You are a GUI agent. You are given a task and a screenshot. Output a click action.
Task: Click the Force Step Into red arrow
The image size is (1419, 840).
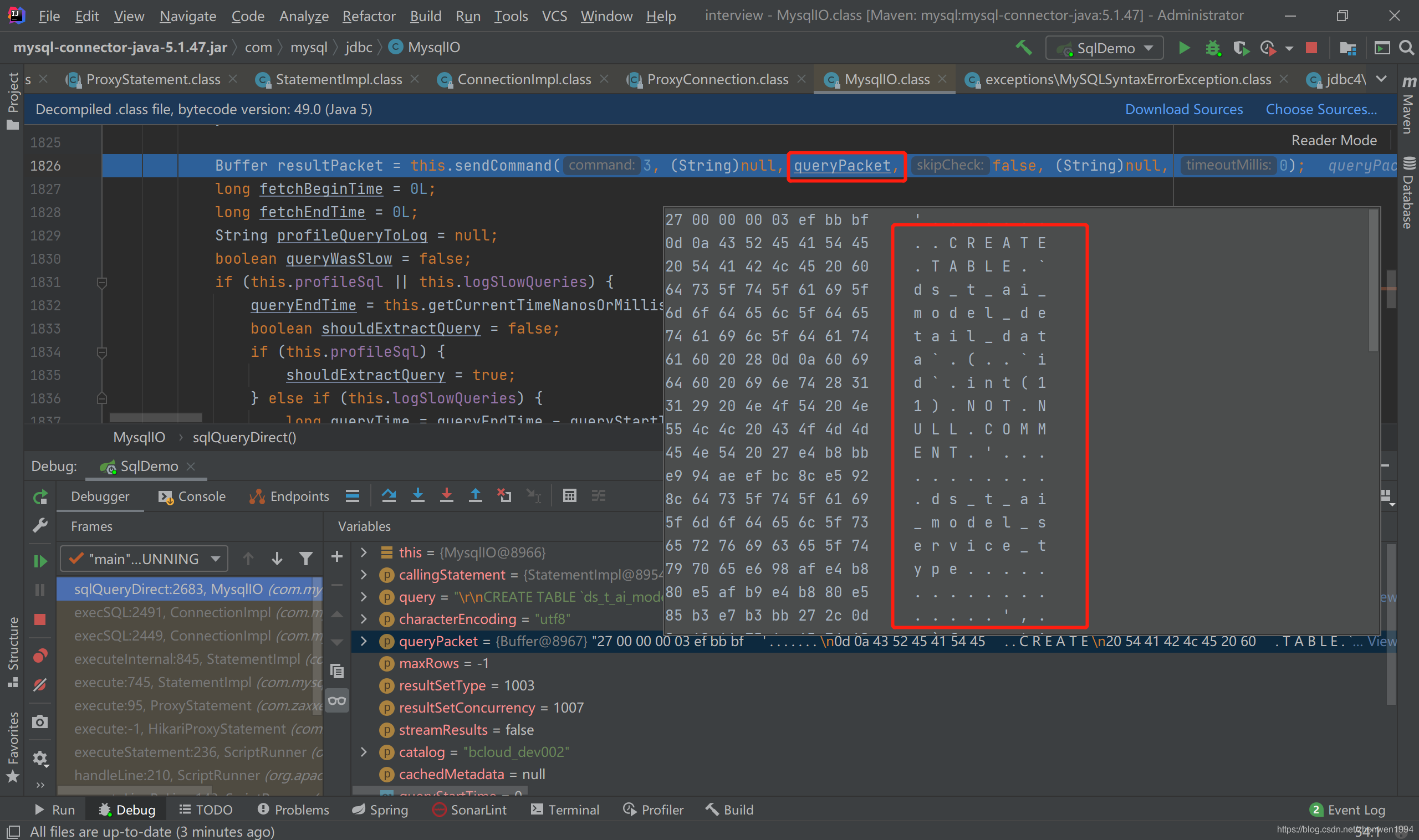[446, 496]
